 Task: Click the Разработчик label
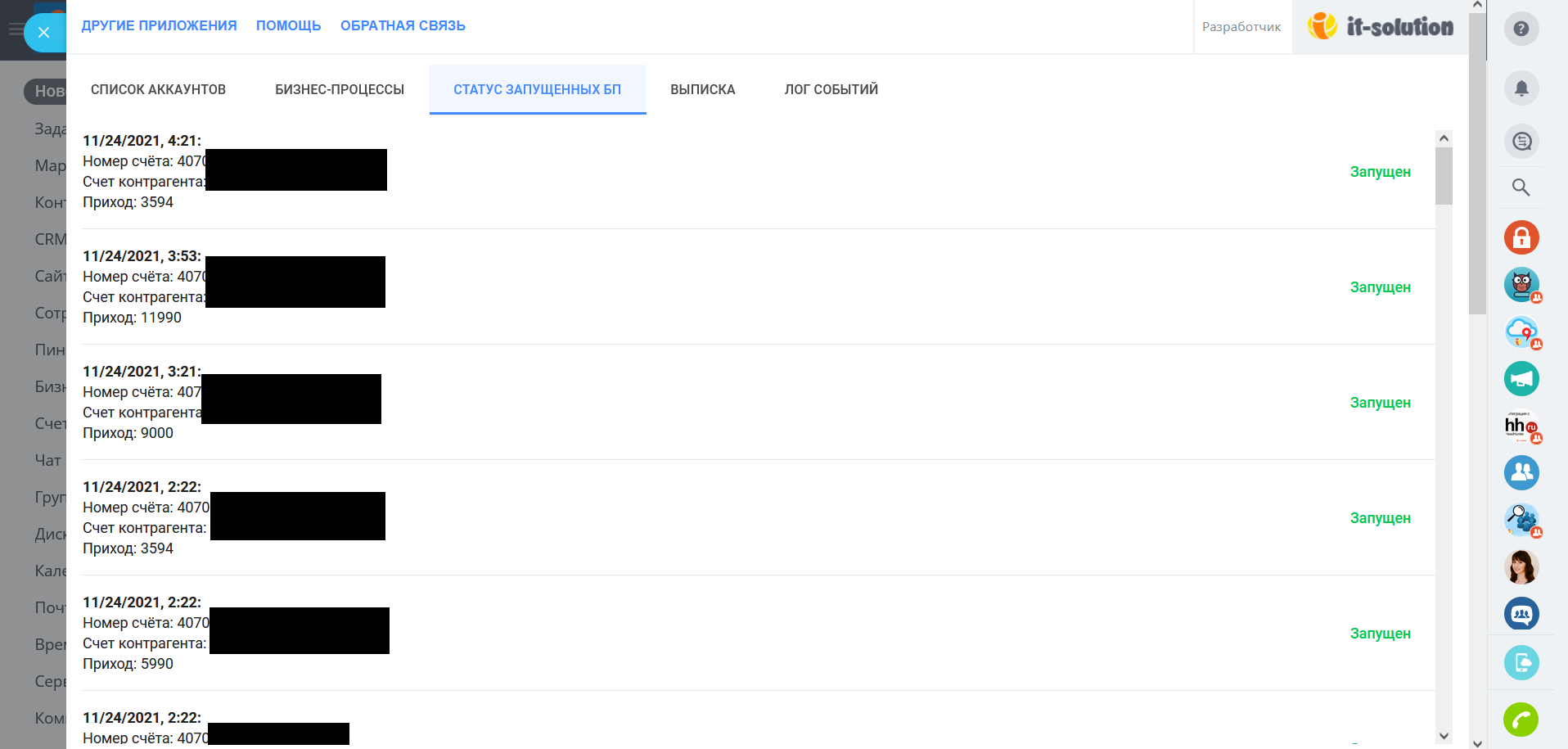tap(1241, 27)
